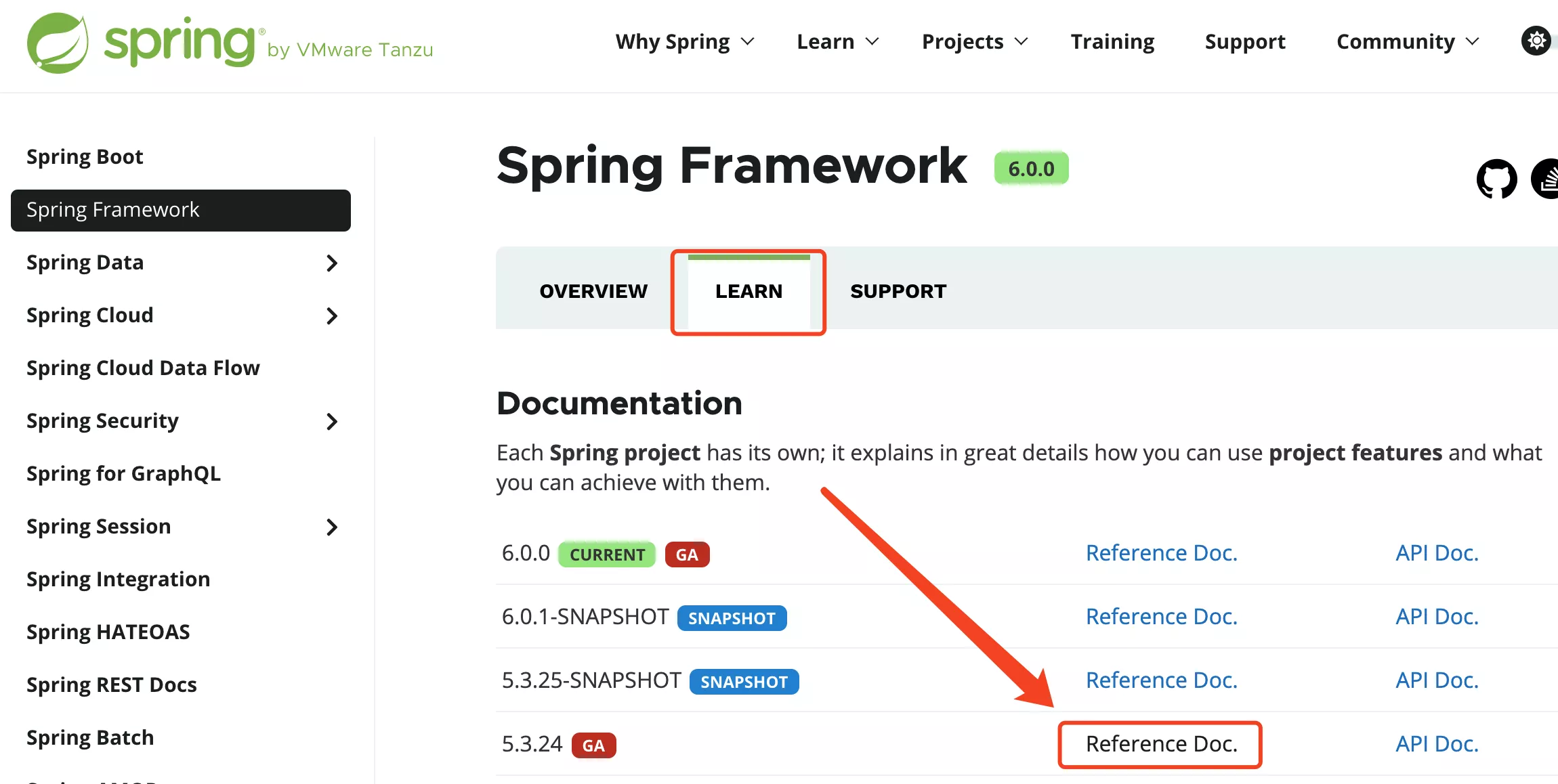Image resolution: width=1558 pixels, height=784 pixels.
Task: Open the Stack Overflow icon
Action: point(1545,179)
